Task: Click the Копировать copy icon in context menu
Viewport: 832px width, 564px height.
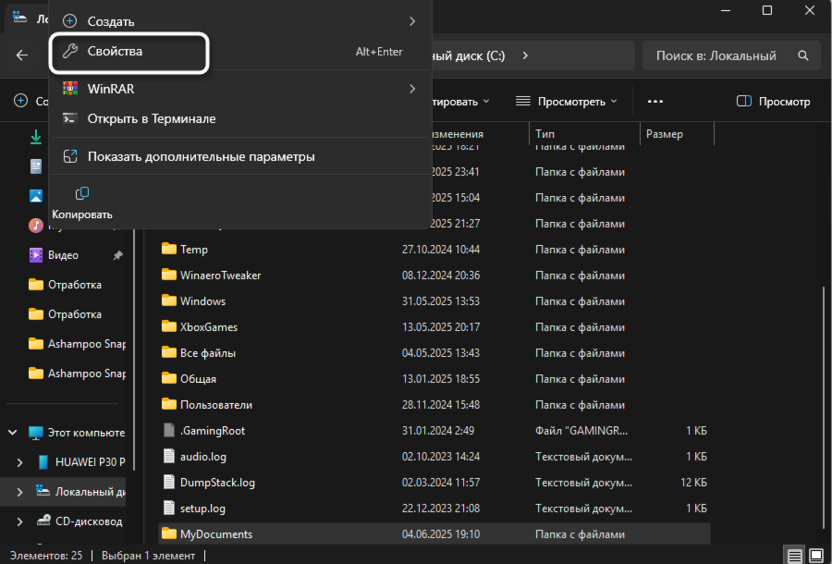Action: pyautogui.click(x=82, y=194)
